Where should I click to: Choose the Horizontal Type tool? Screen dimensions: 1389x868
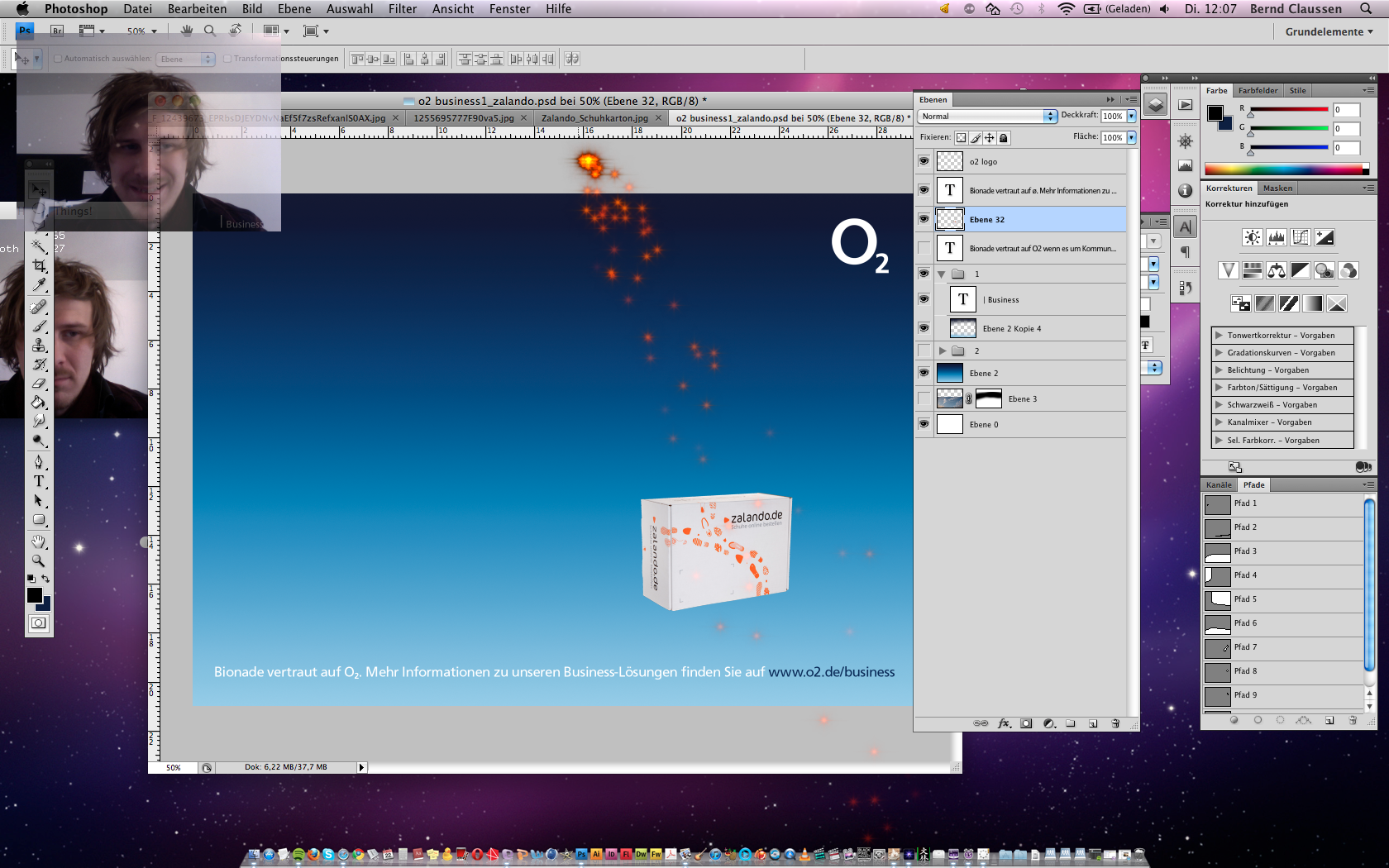(x=39, y=481)
